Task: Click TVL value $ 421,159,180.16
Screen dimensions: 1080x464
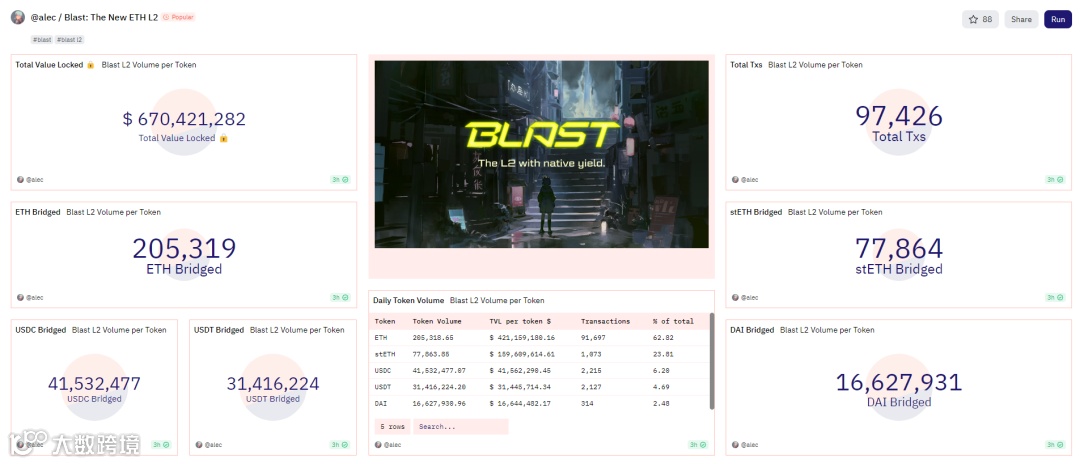Action: coord(521,338)
